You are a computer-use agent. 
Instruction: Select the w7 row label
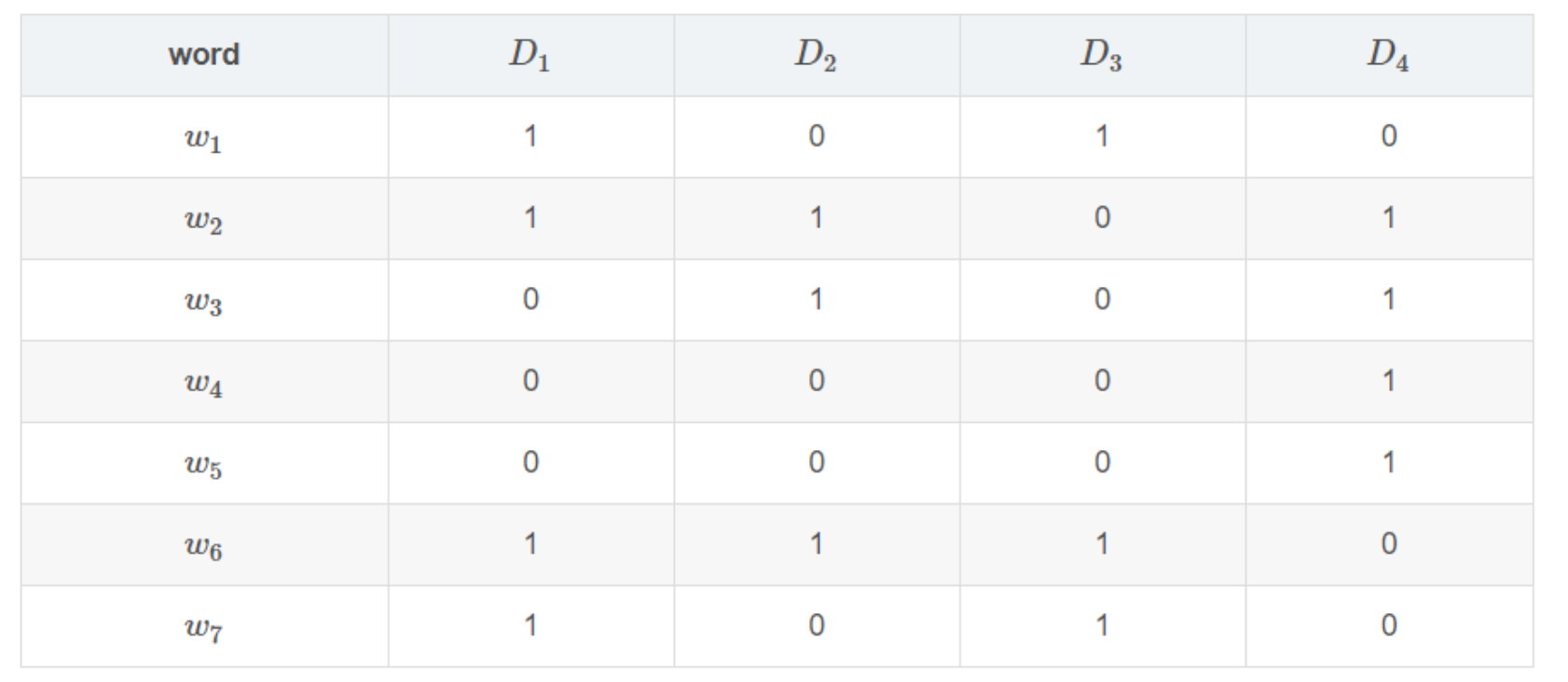click(203, 627)
